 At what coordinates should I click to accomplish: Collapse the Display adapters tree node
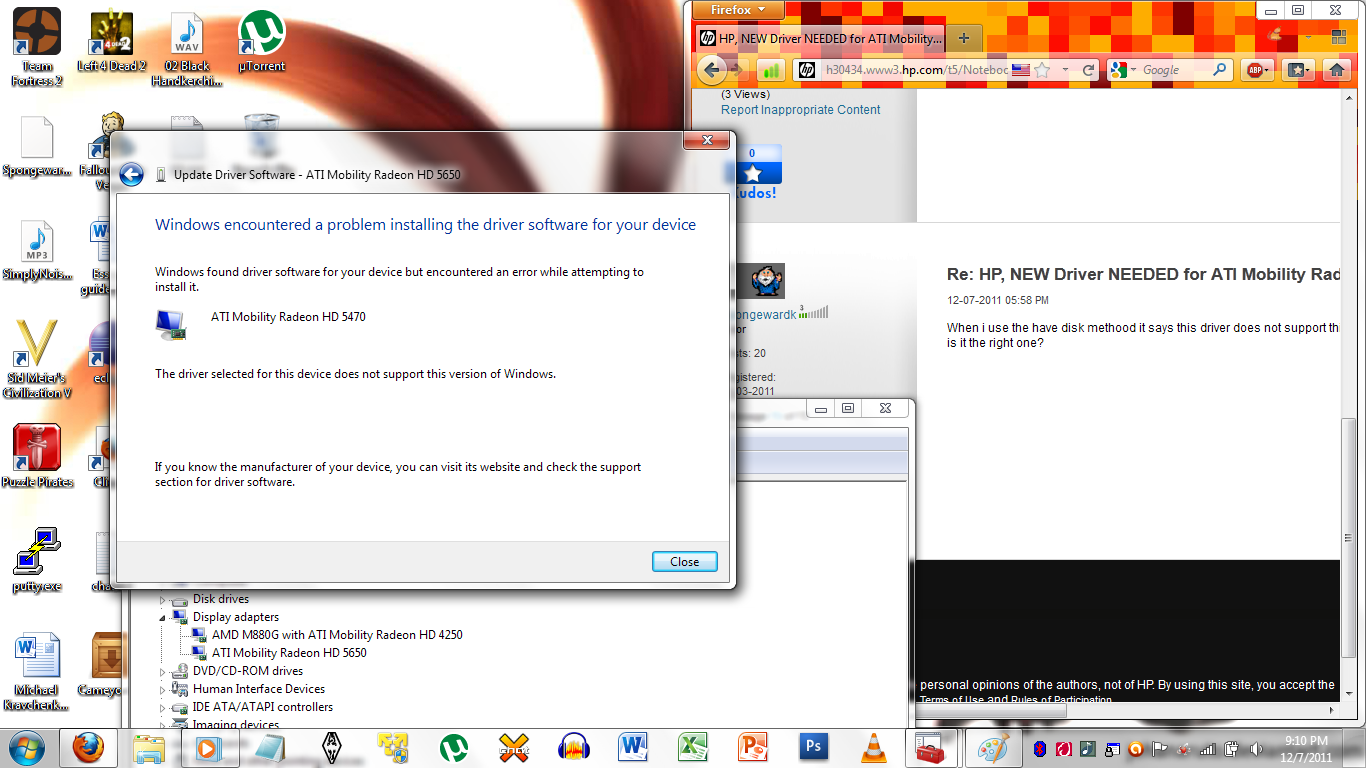163,617
